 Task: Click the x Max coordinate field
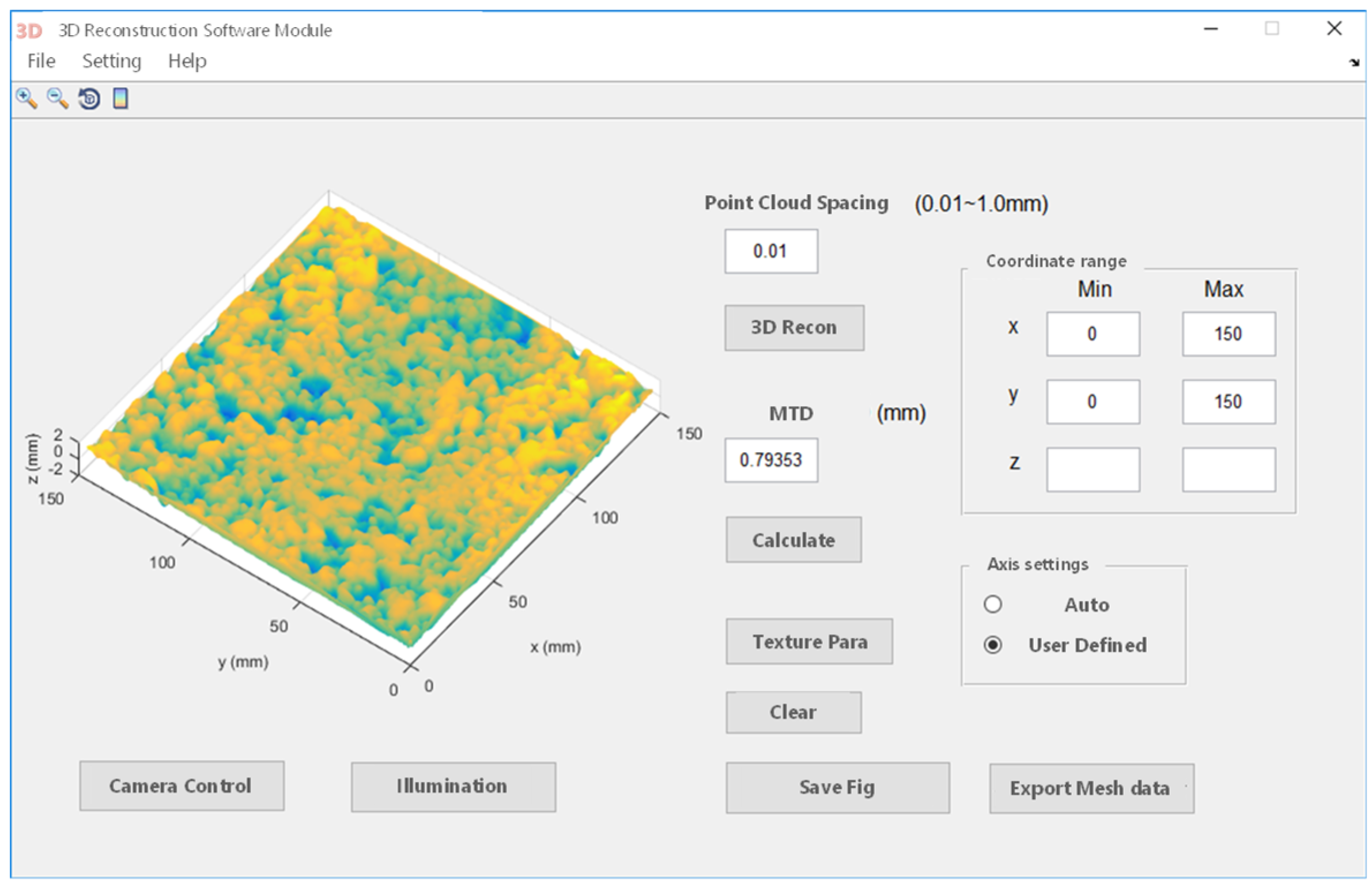point(1228,334)
